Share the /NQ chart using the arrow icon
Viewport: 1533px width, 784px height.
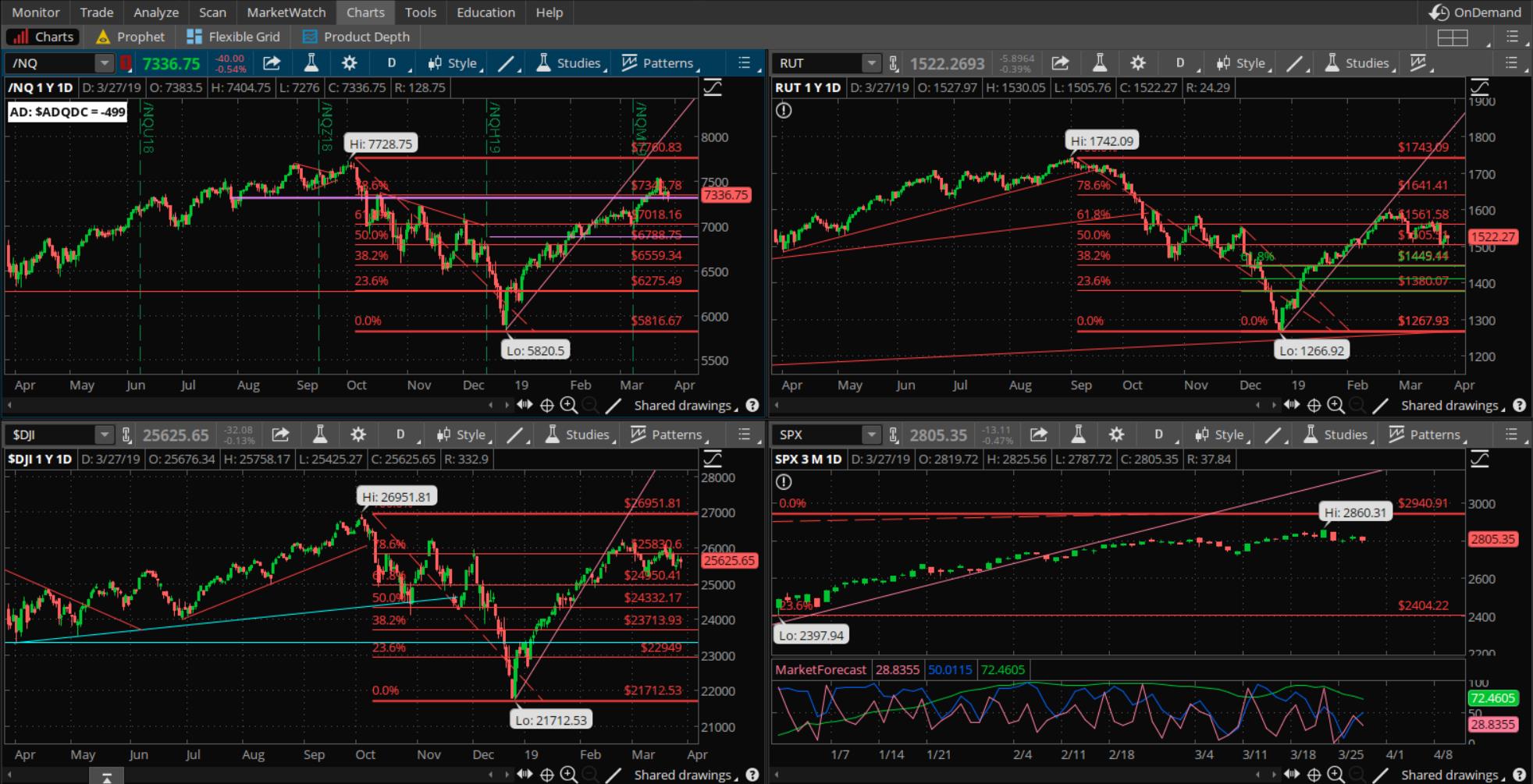click(272, 63)
